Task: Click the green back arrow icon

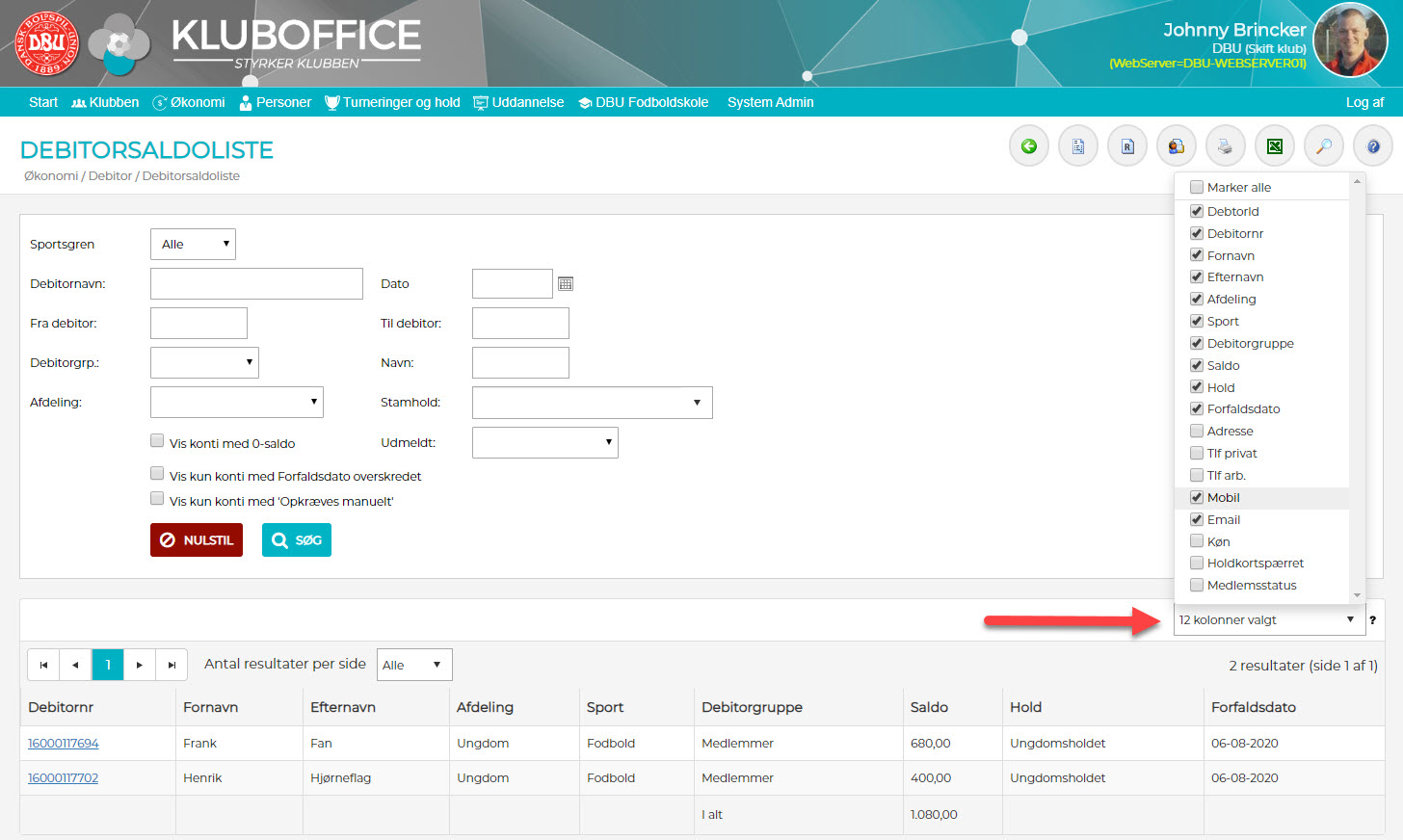Action: [x=1029, y=146]
